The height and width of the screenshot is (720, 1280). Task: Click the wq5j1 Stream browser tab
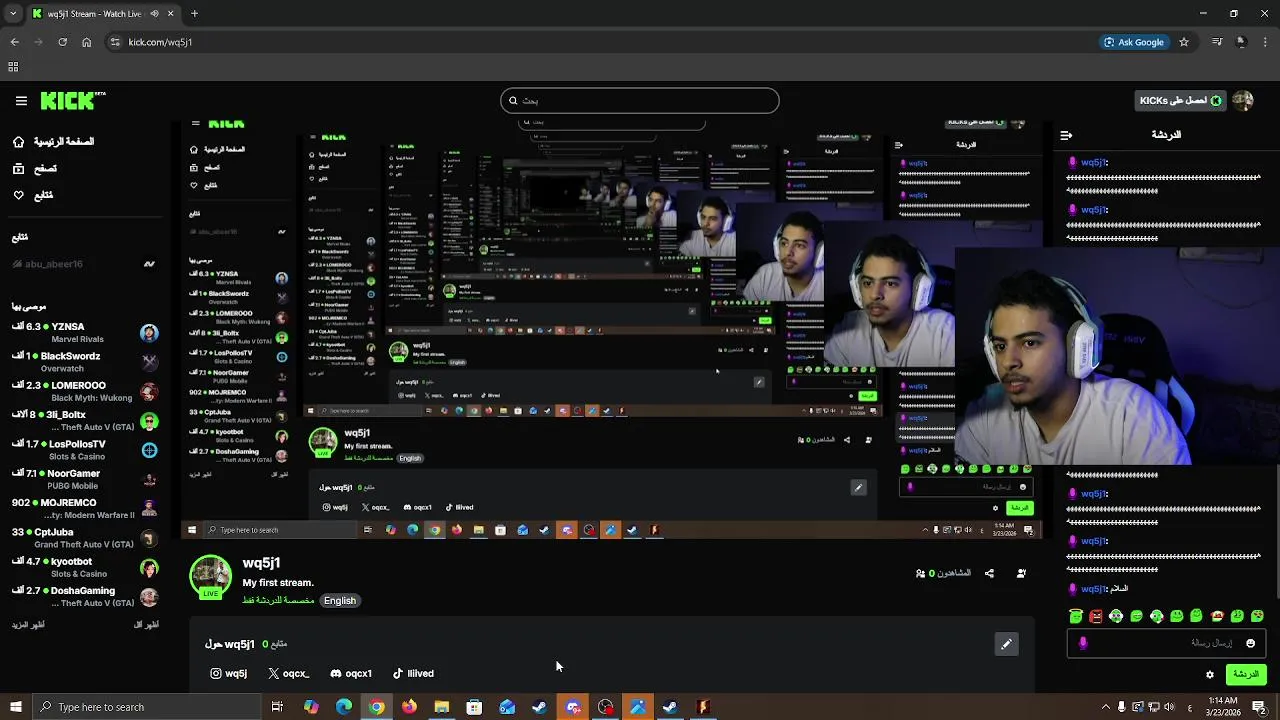pyautogui.click(x=103, y=14)
